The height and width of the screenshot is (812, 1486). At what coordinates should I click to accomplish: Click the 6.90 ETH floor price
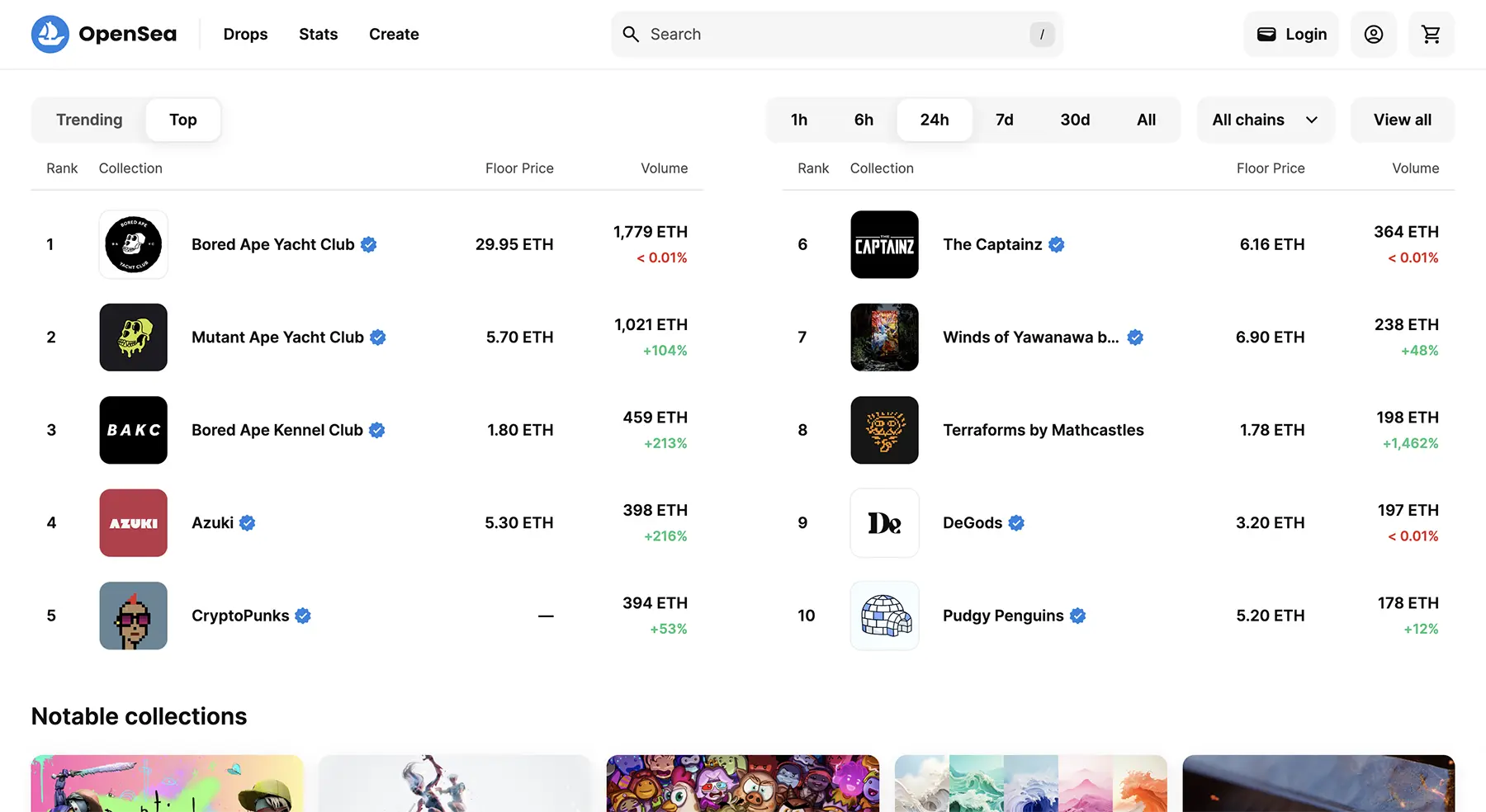[x=1271, y=338]
